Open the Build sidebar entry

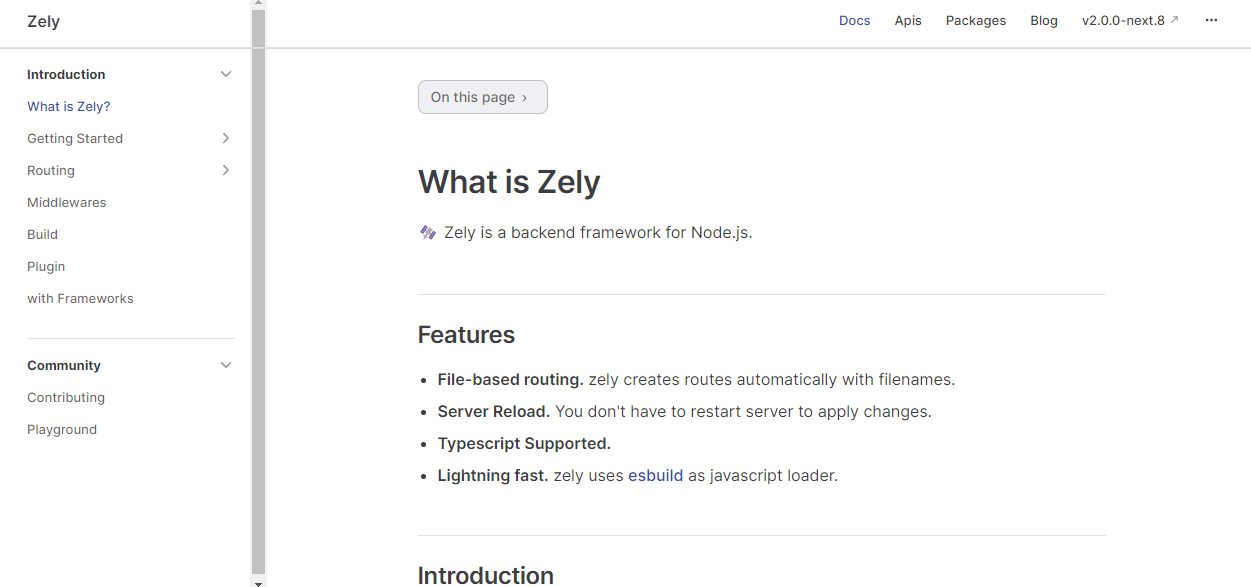43,234
